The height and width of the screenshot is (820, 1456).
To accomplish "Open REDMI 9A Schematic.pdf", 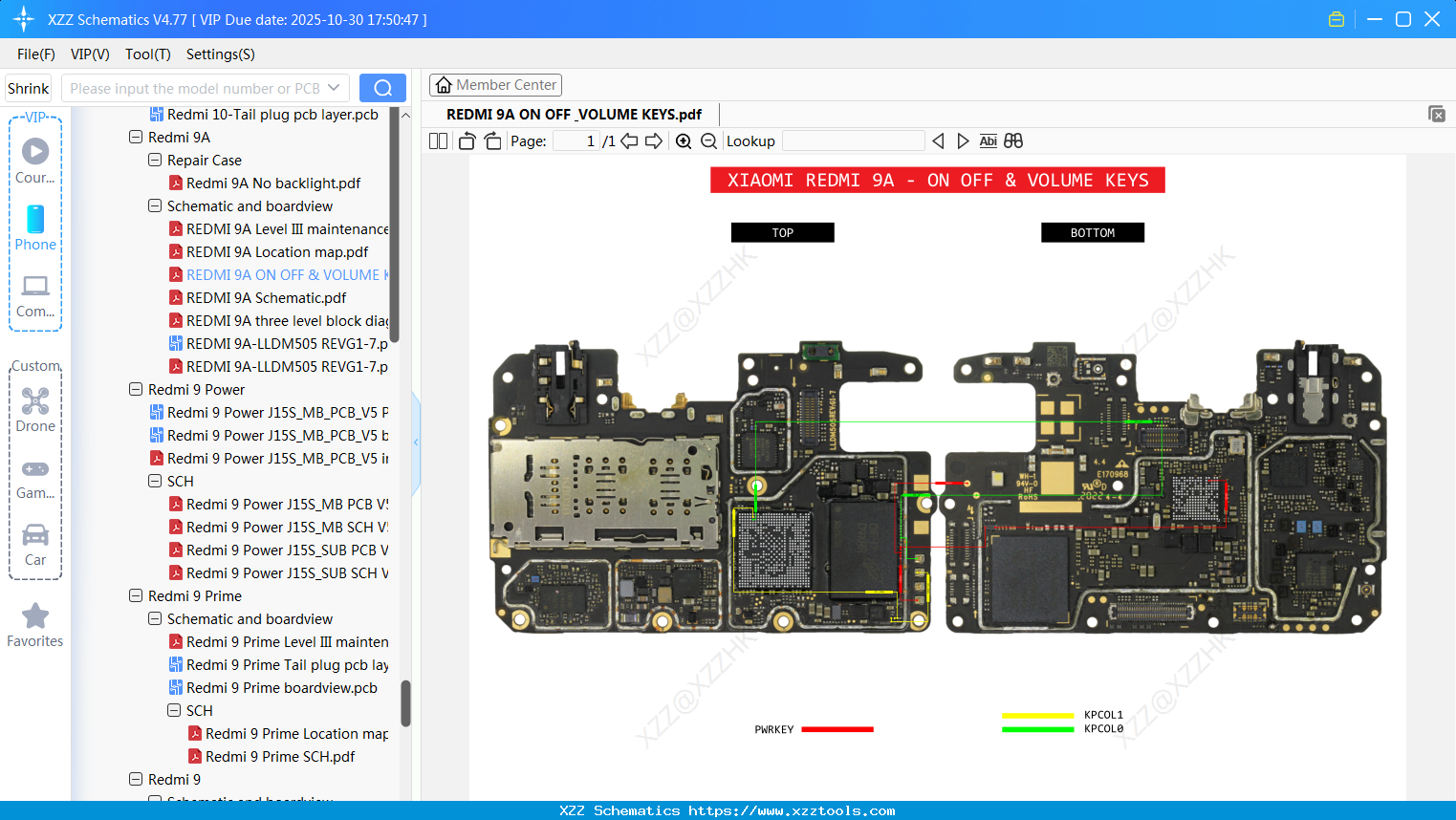I will pyautogui.click(x=267, y=298).
